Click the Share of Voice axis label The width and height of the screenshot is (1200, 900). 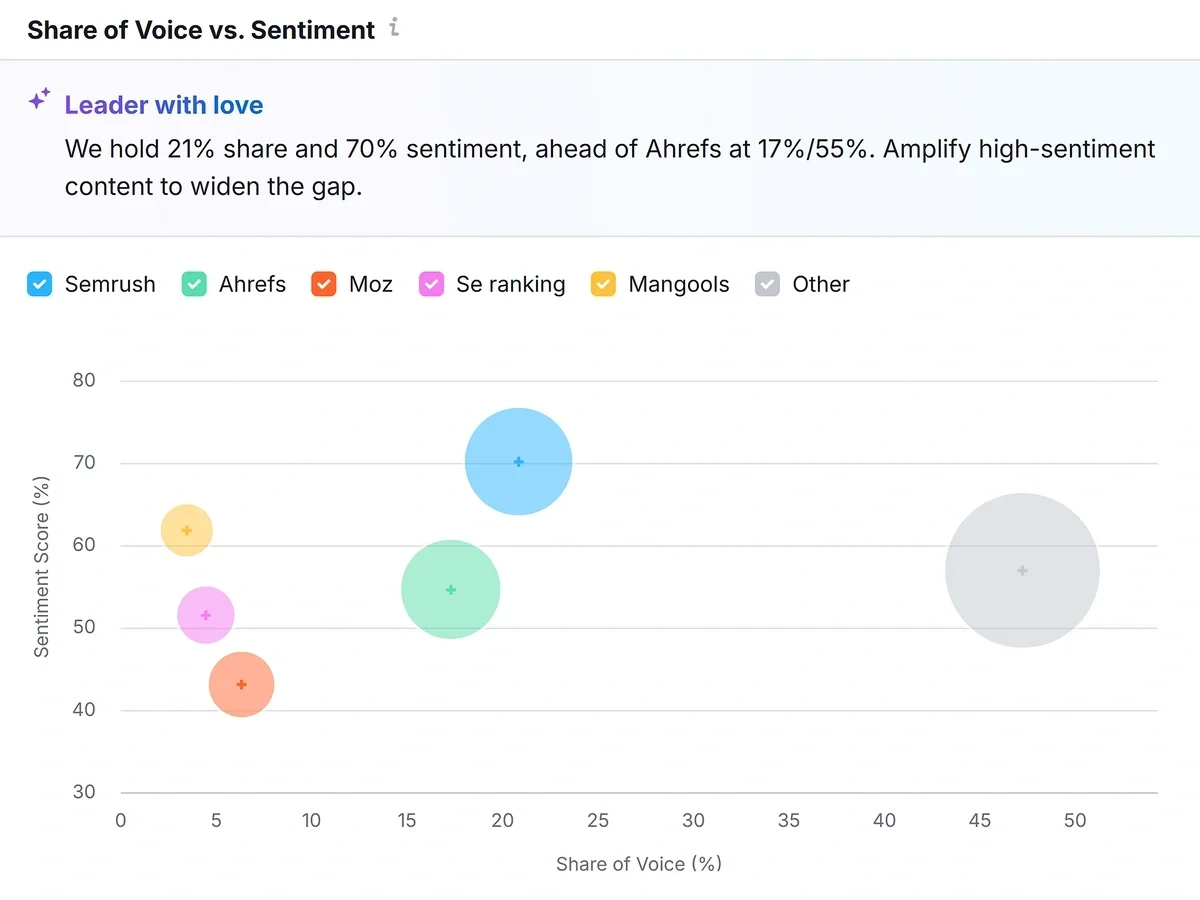coord(638,864)
